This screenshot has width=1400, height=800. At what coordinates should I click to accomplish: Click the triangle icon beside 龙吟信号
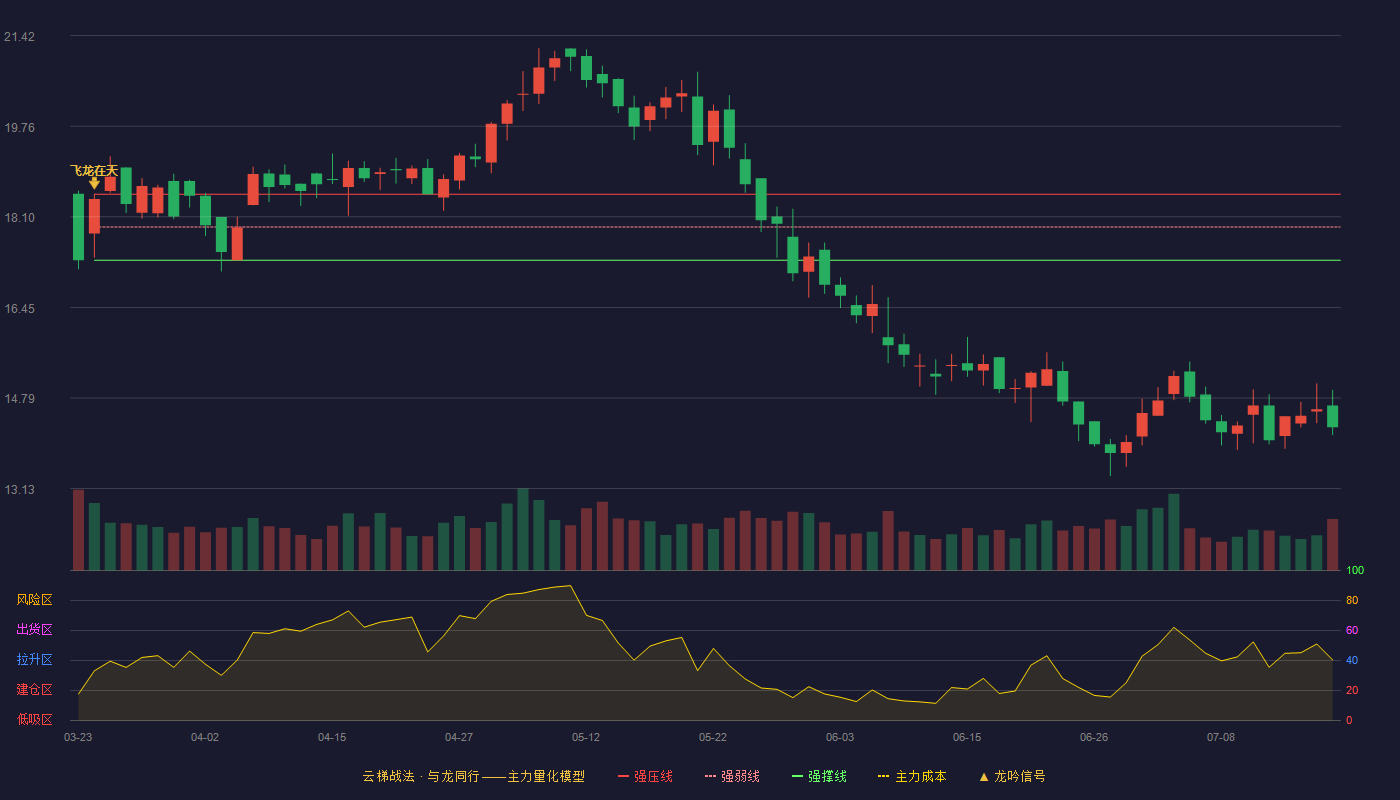tap(983, 776)
